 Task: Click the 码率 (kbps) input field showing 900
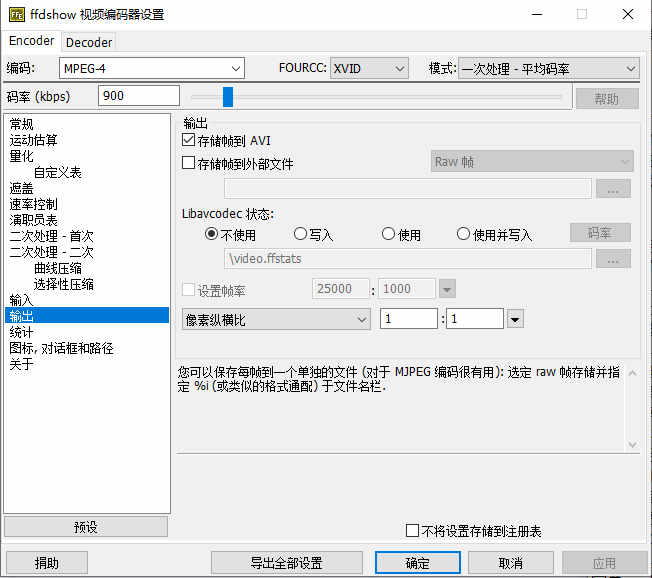(x=139, y=96)
